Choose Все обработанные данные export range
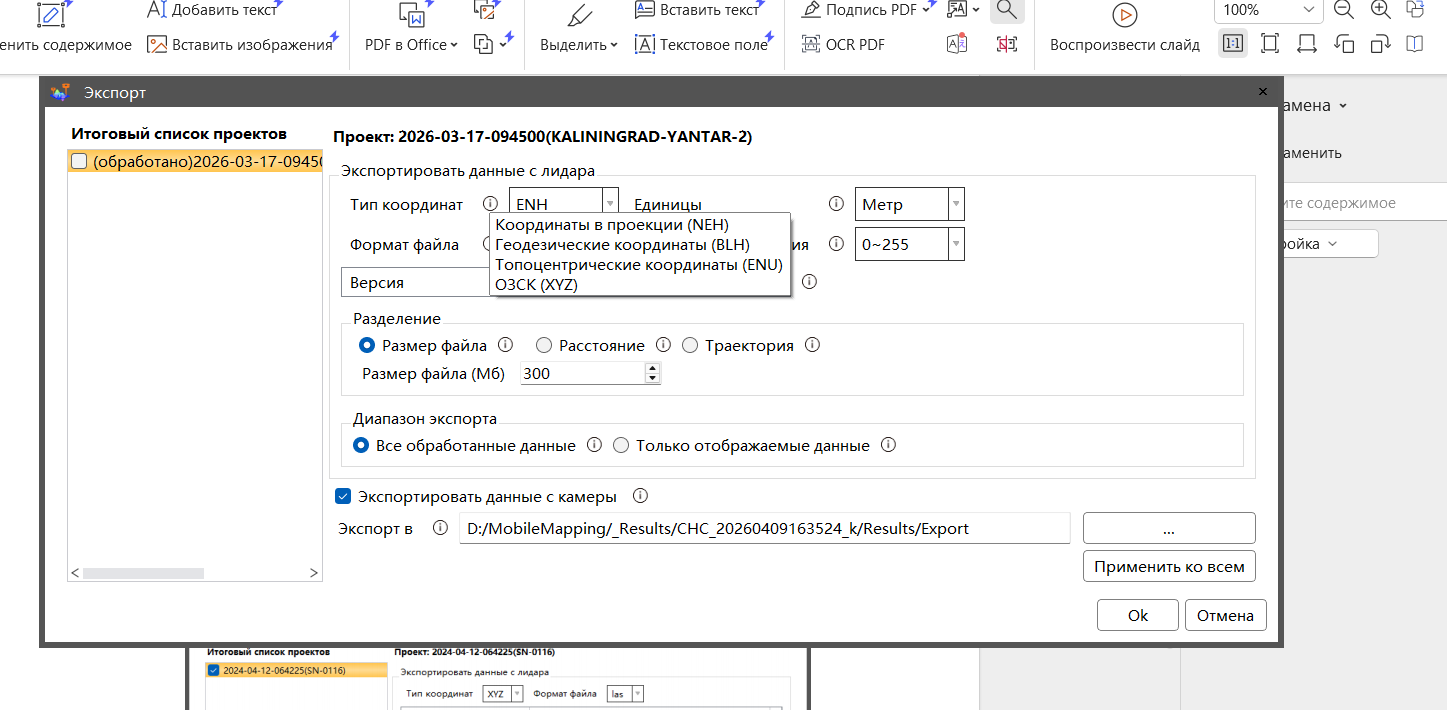The width and height of the screenshot is (1447, 710). point(361,445)
